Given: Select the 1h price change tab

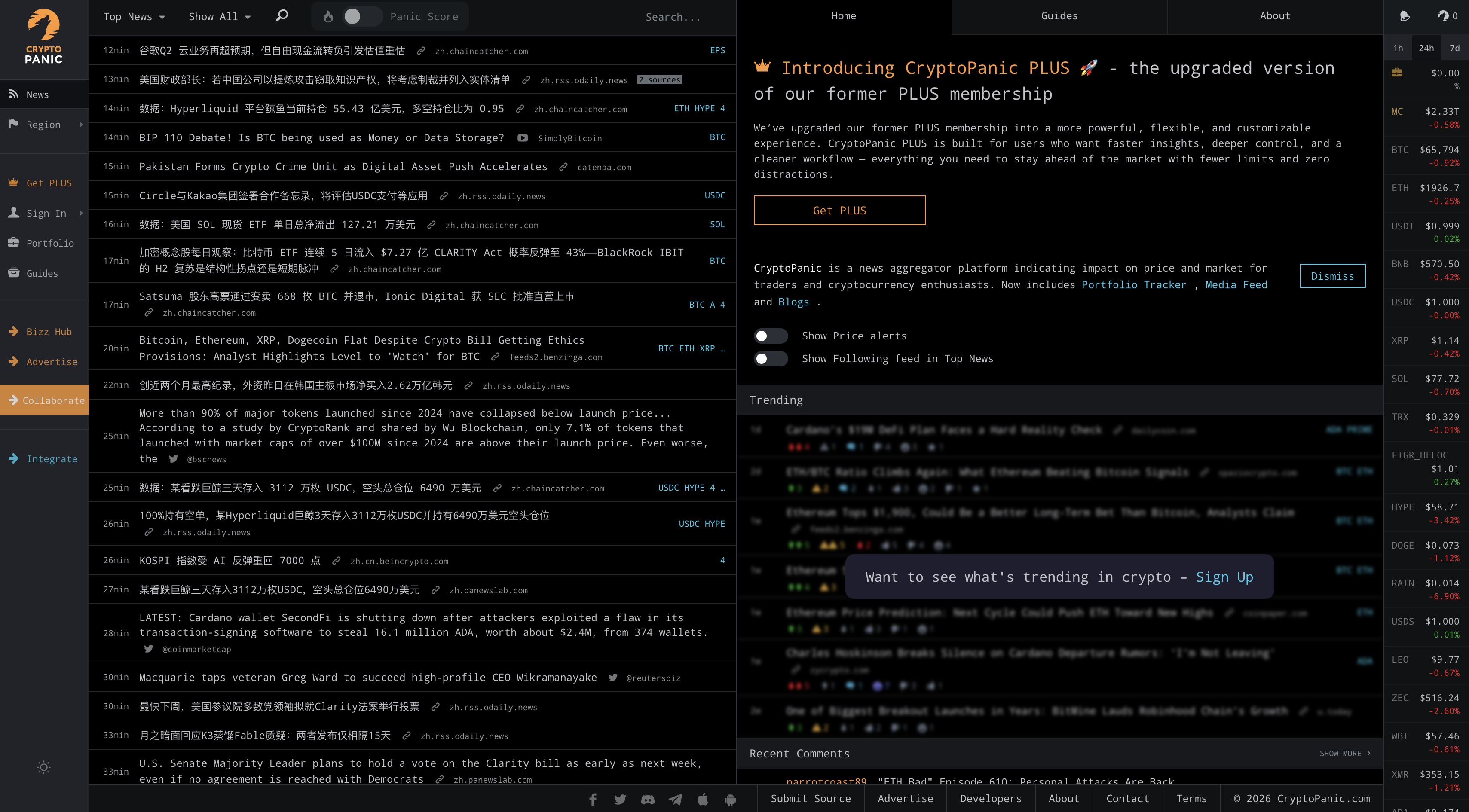Looking at the screenshot, I should (1398, 48).
